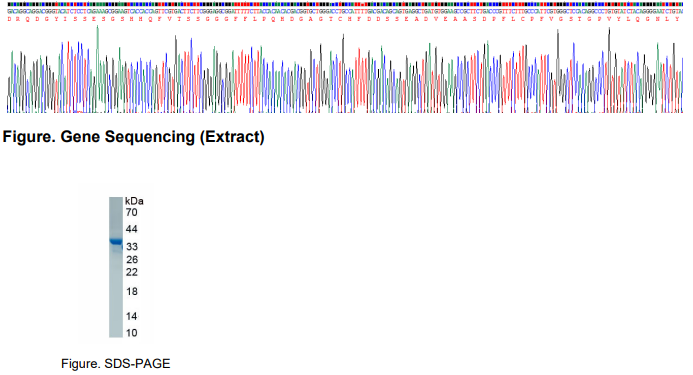Click the SDS-PAGE gel lane image

pyautogui.click(x=116, y=267)
